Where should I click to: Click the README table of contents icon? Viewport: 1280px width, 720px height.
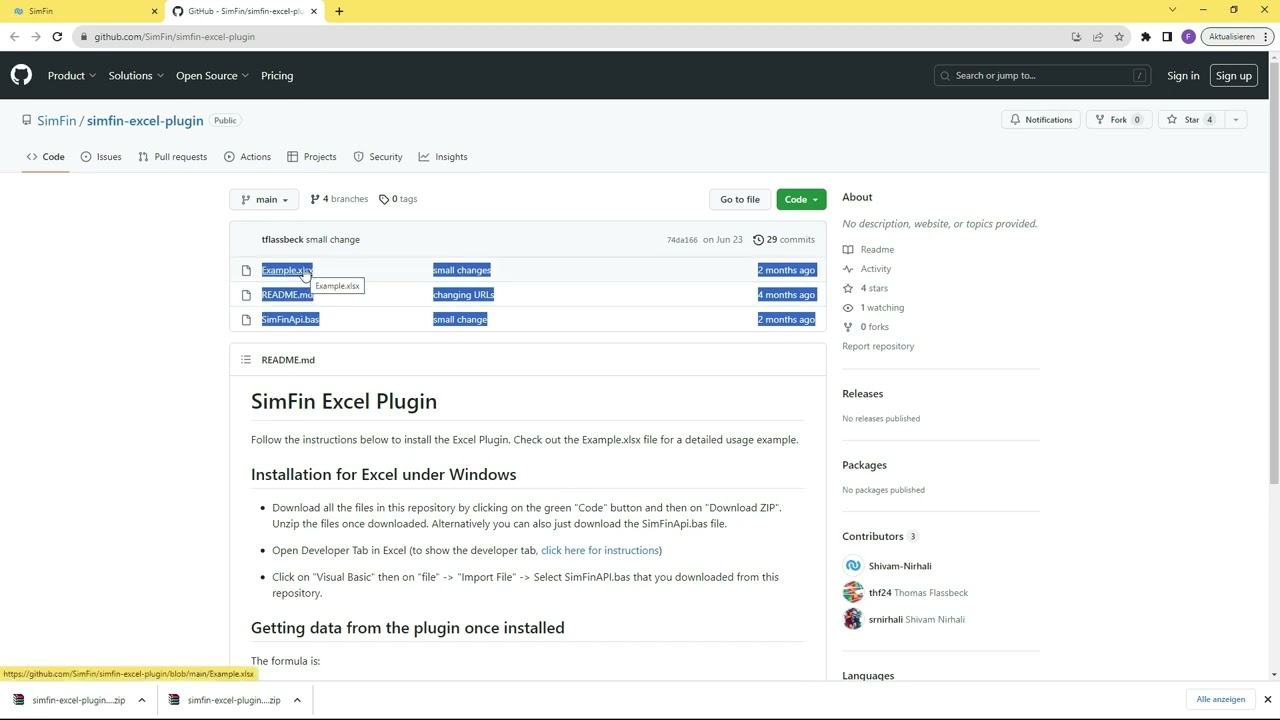pos(246,360)
